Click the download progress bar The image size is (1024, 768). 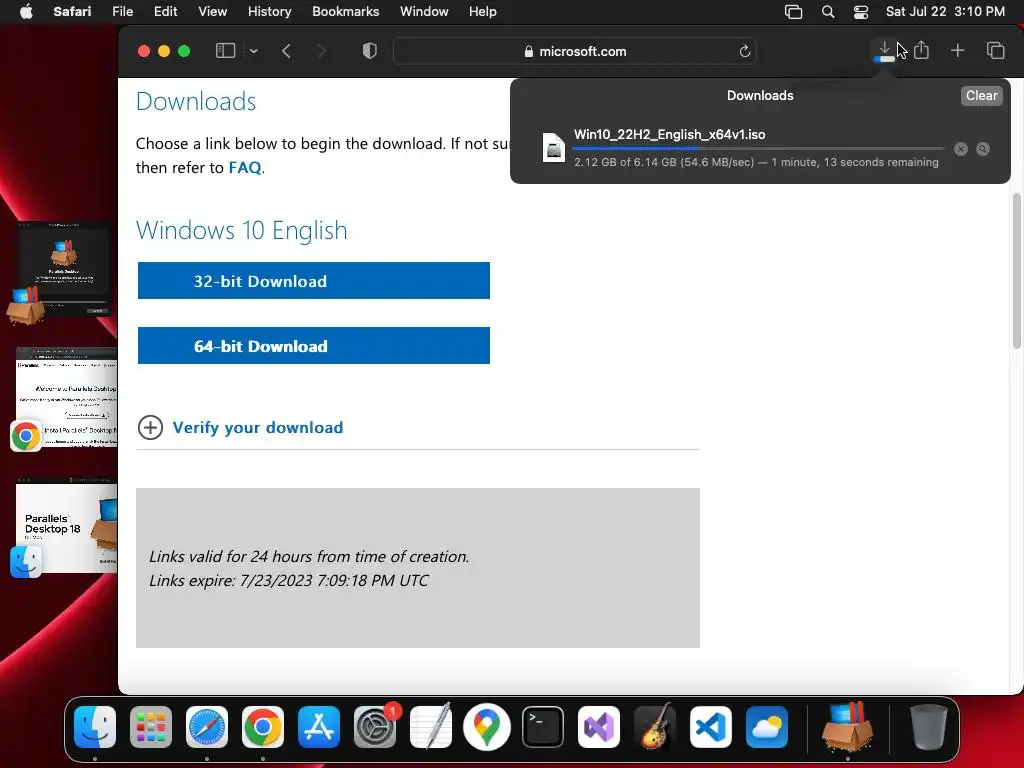tap(759, 149)
